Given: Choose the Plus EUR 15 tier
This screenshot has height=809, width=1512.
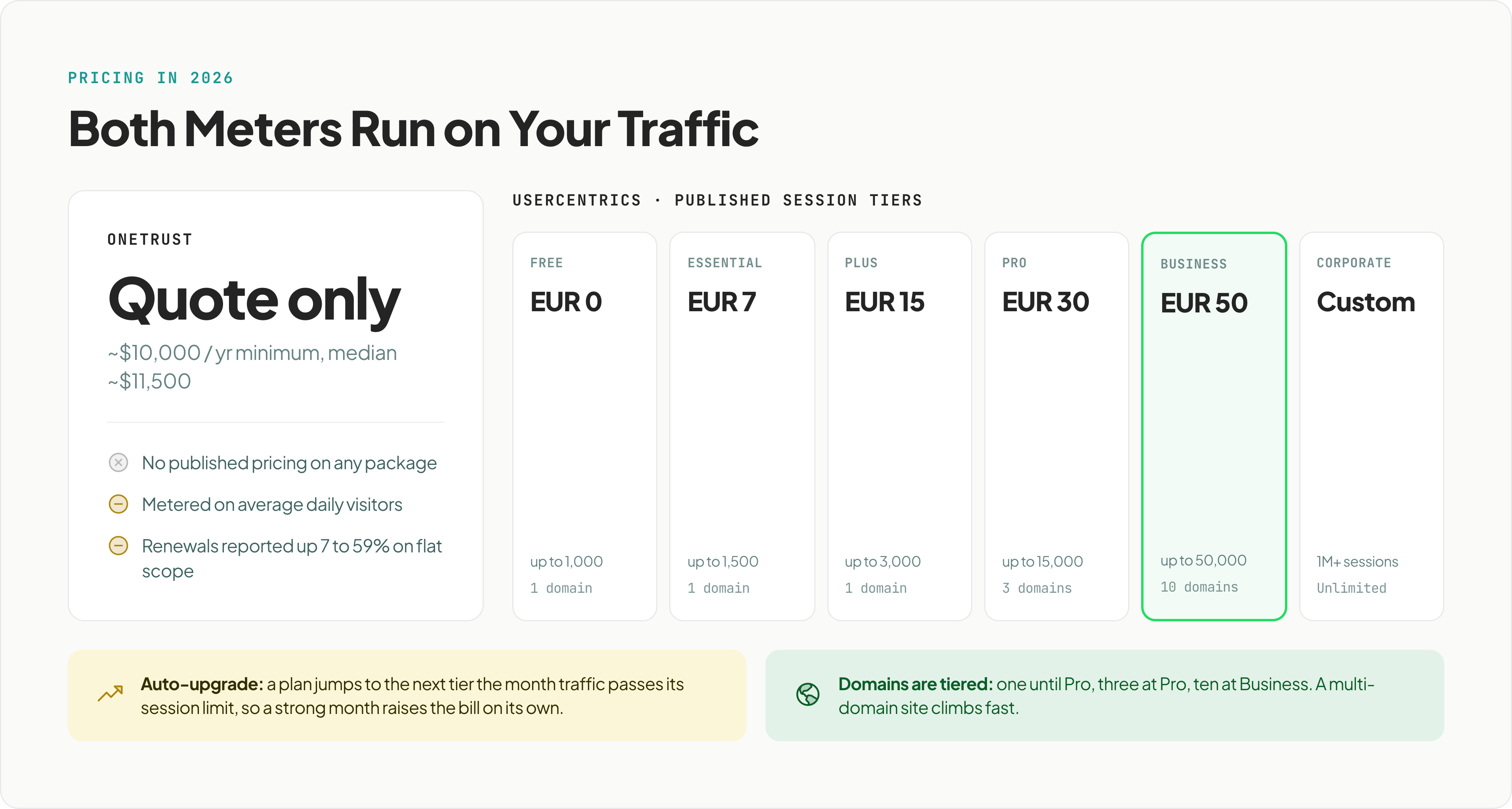Looking at the screenshot, I should tap(899, 426).
